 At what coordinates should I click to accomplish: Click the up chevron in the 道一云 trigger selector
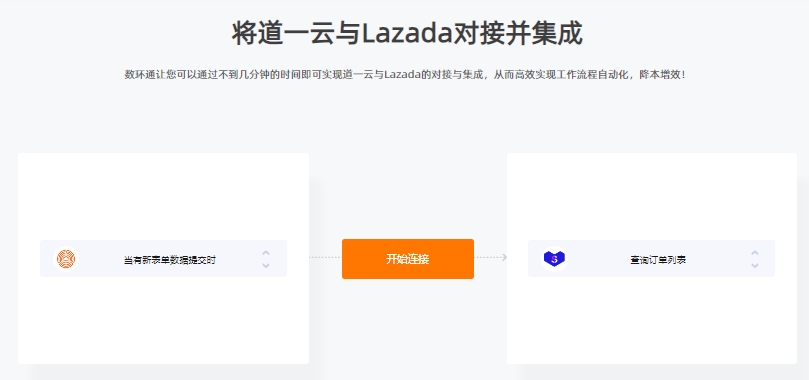coord(266,253)
